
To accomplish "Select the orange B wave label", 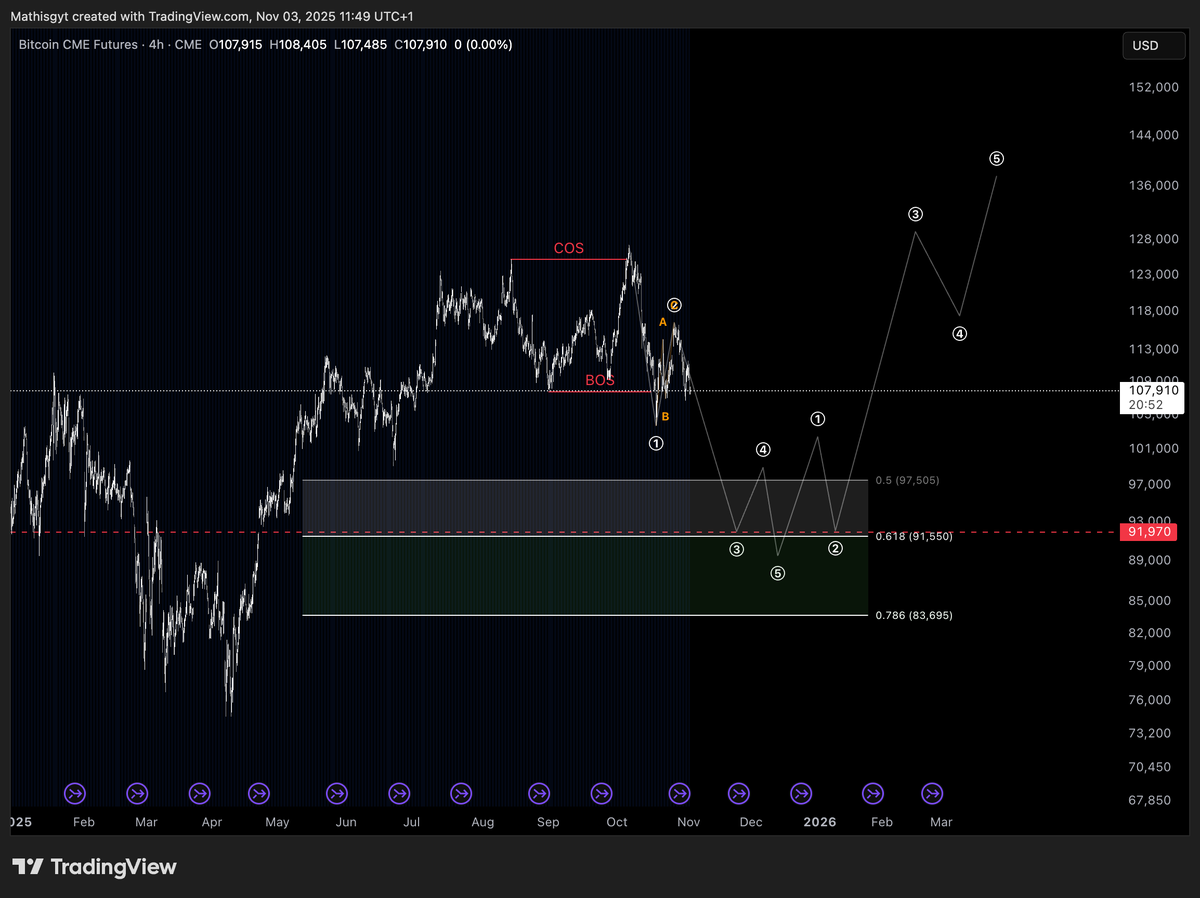I will coord(665,417).
